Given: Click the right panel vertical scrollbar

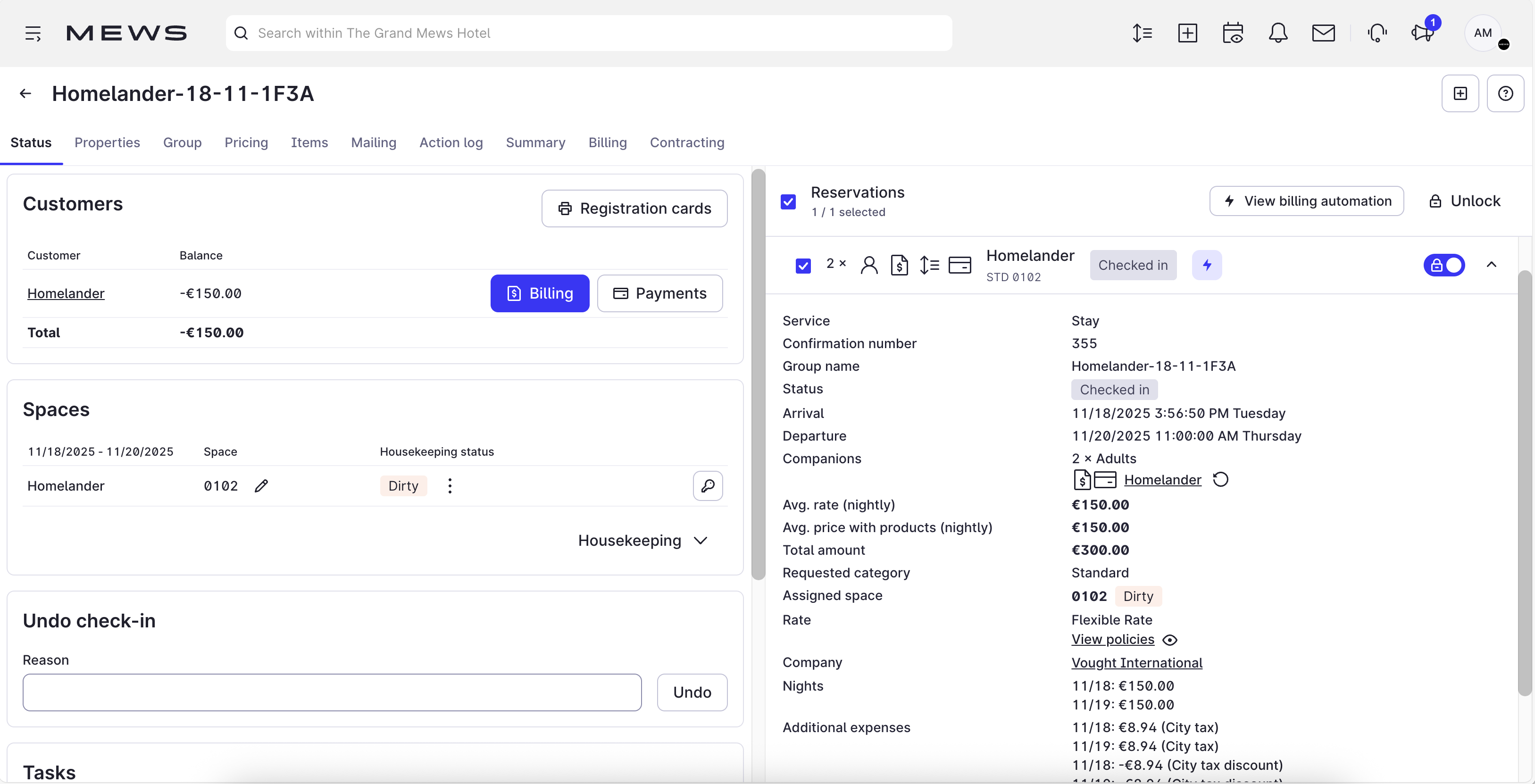Looking at the screenshot, I should pos(1524,483).
